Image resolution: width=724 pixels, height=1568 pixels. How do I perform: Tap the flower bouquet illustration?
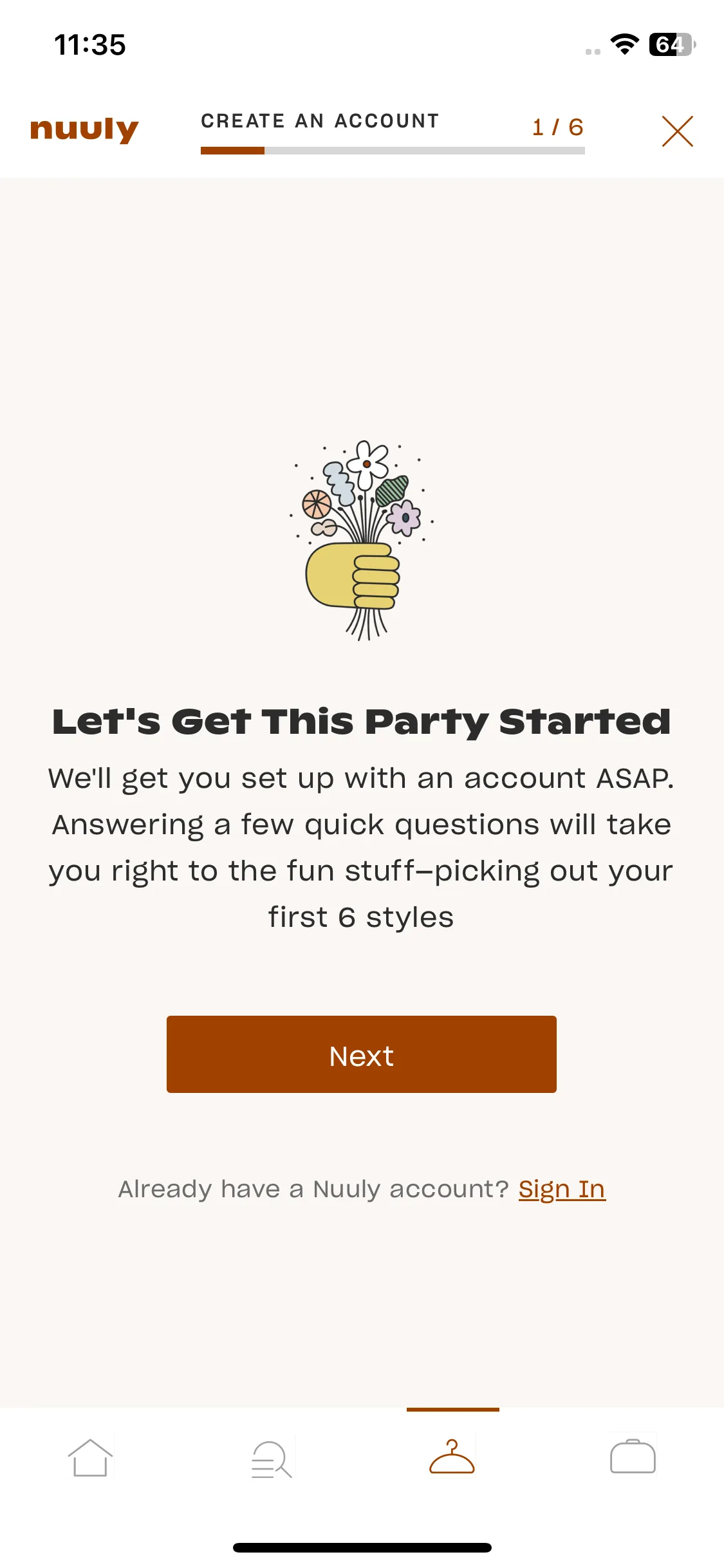pyautogui.click(x=362, y=540)
